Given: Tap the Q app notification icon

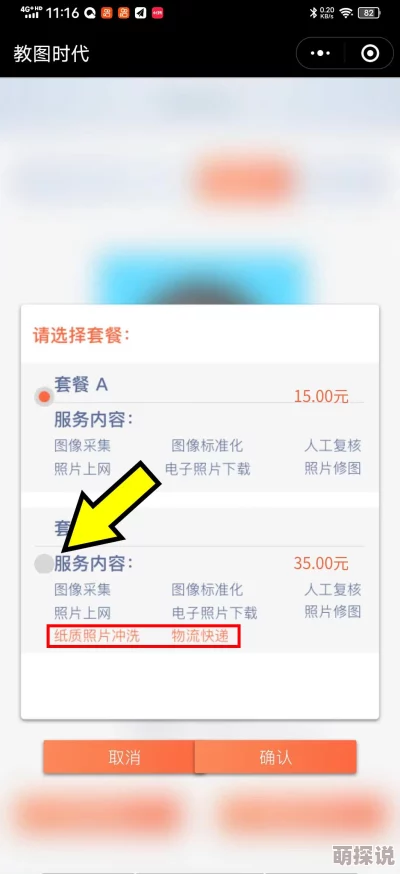Looking at the screenshot, I should [x=90, y=13].
